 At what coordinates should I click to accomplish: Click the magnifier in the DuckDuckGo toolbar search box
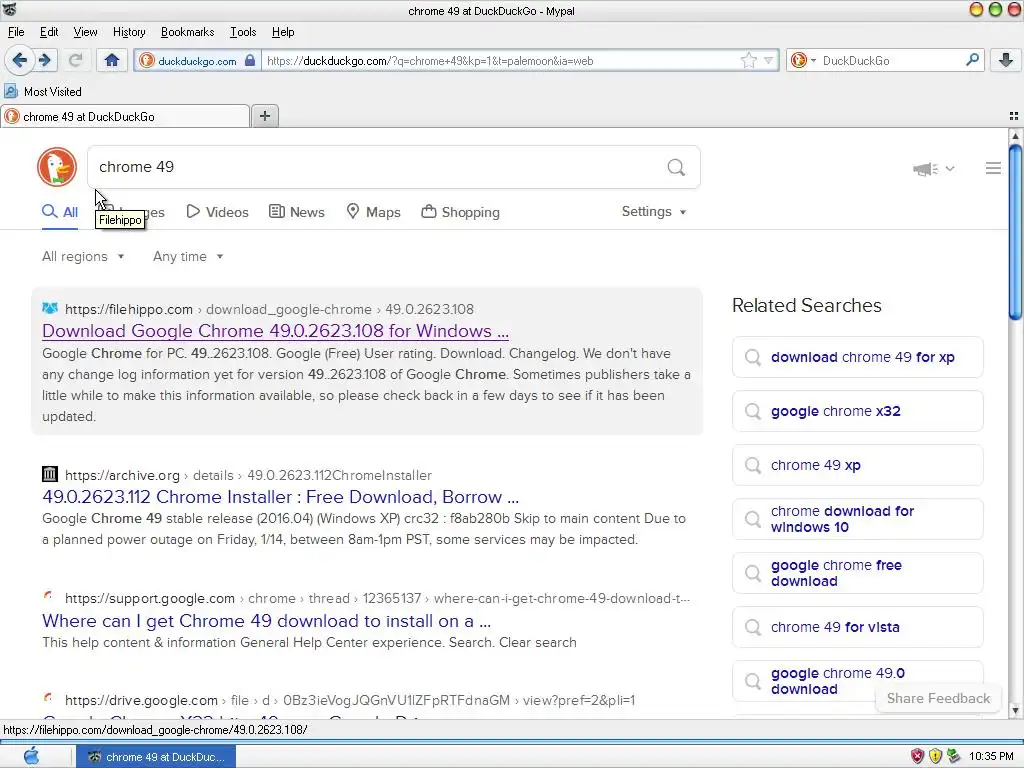[972, 61]
